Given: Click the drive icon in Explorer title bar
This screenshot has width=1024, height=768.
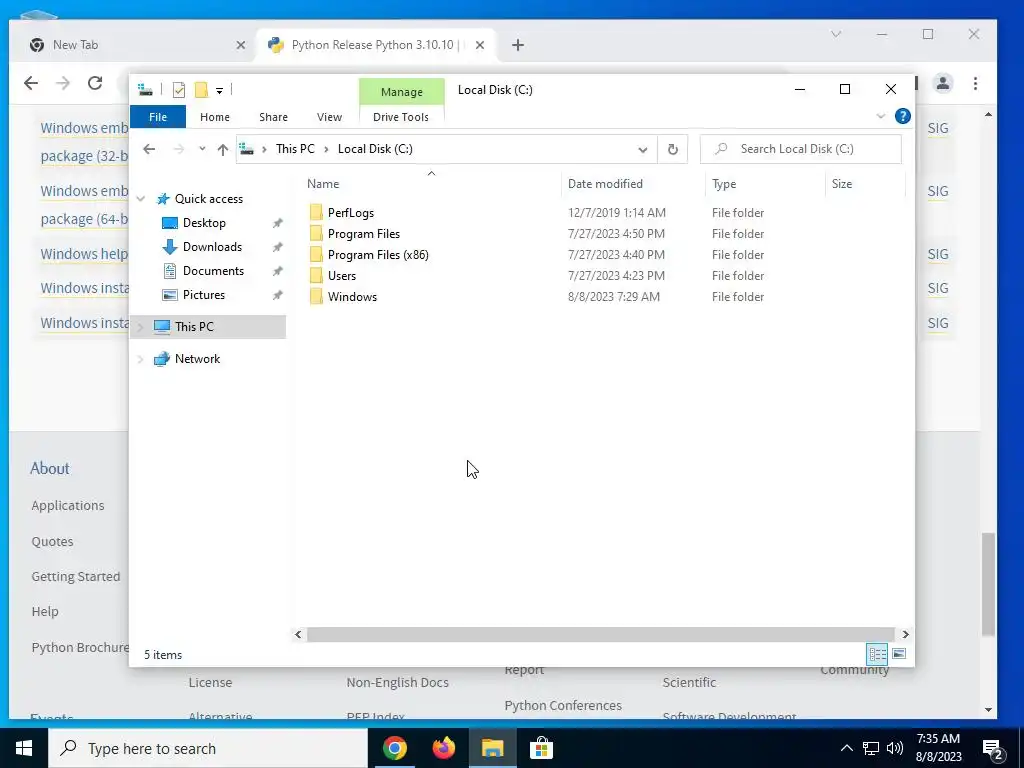Looking at the screenshot, I should click(x=145, y=90).
